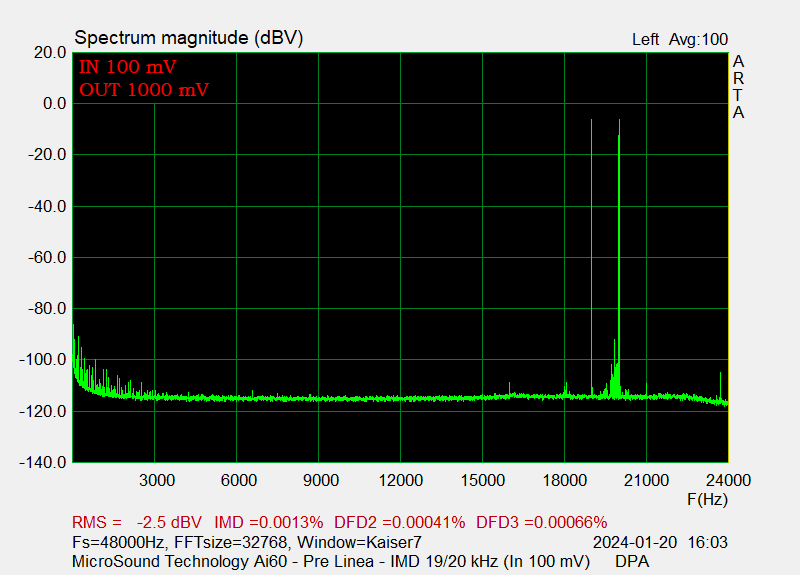This screenshot has height=575, width=800.
Task: Click the 'DPA' label
Action: [x=632, y=561]
